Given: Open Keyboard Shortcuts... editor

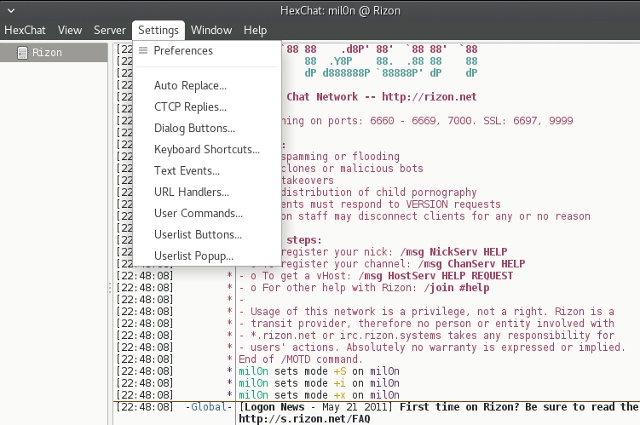Looking at the screenshot, I should (x=207, y=149).
